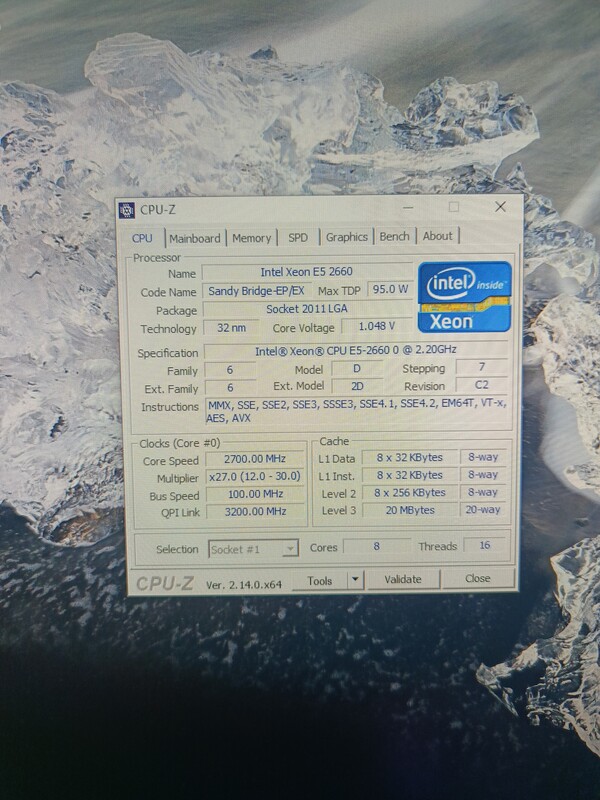600x800 pixels.
Task: Click the Tools button
Action: click(x=320, y=581)
